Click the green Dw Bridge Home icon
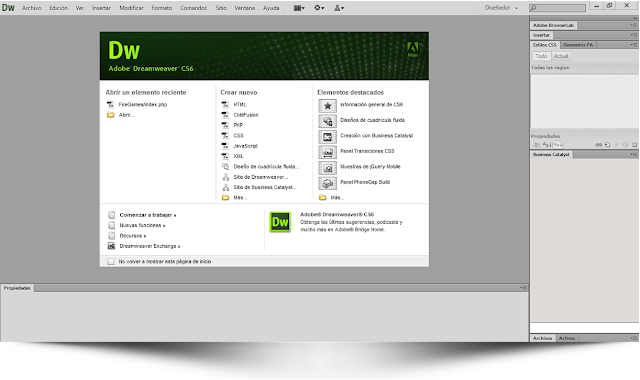The width and height of the screenshot is (640, 380). point(280,222)
